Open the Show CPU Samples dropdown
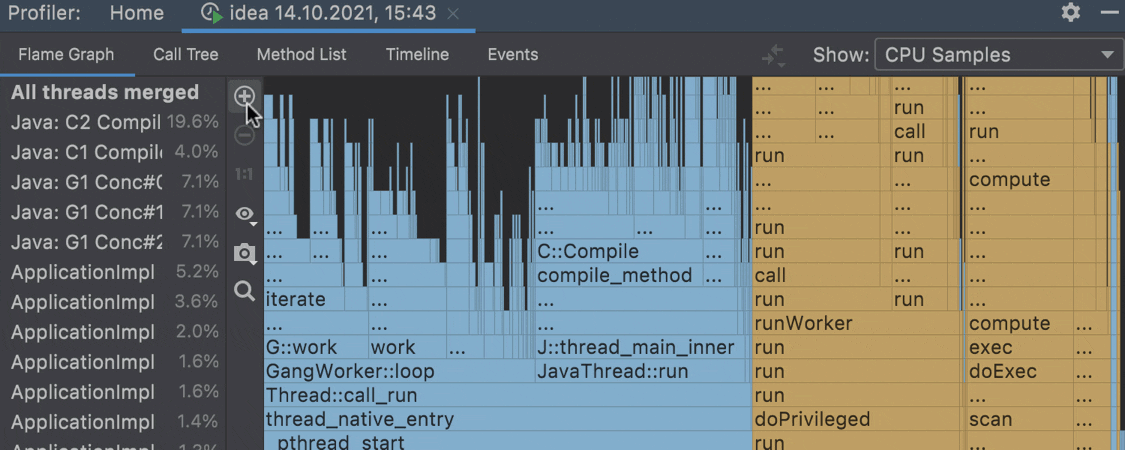The height and width of the screenshot is (450, 1125). tap(999, 55)
